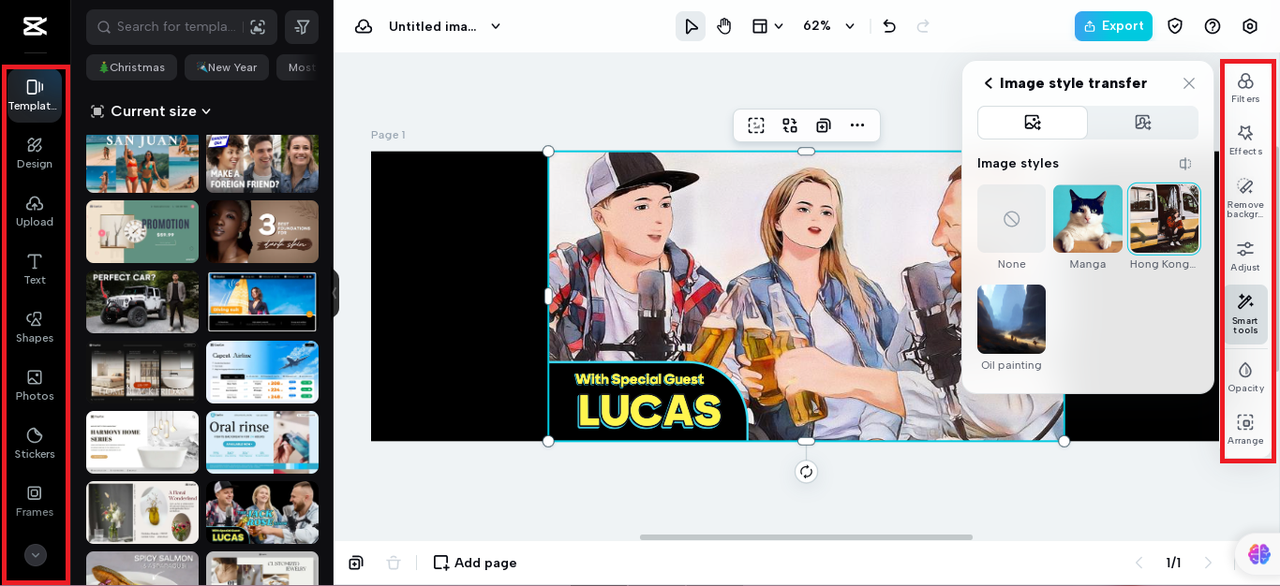Apply the Manga image style

click(x=1088, y=218)
